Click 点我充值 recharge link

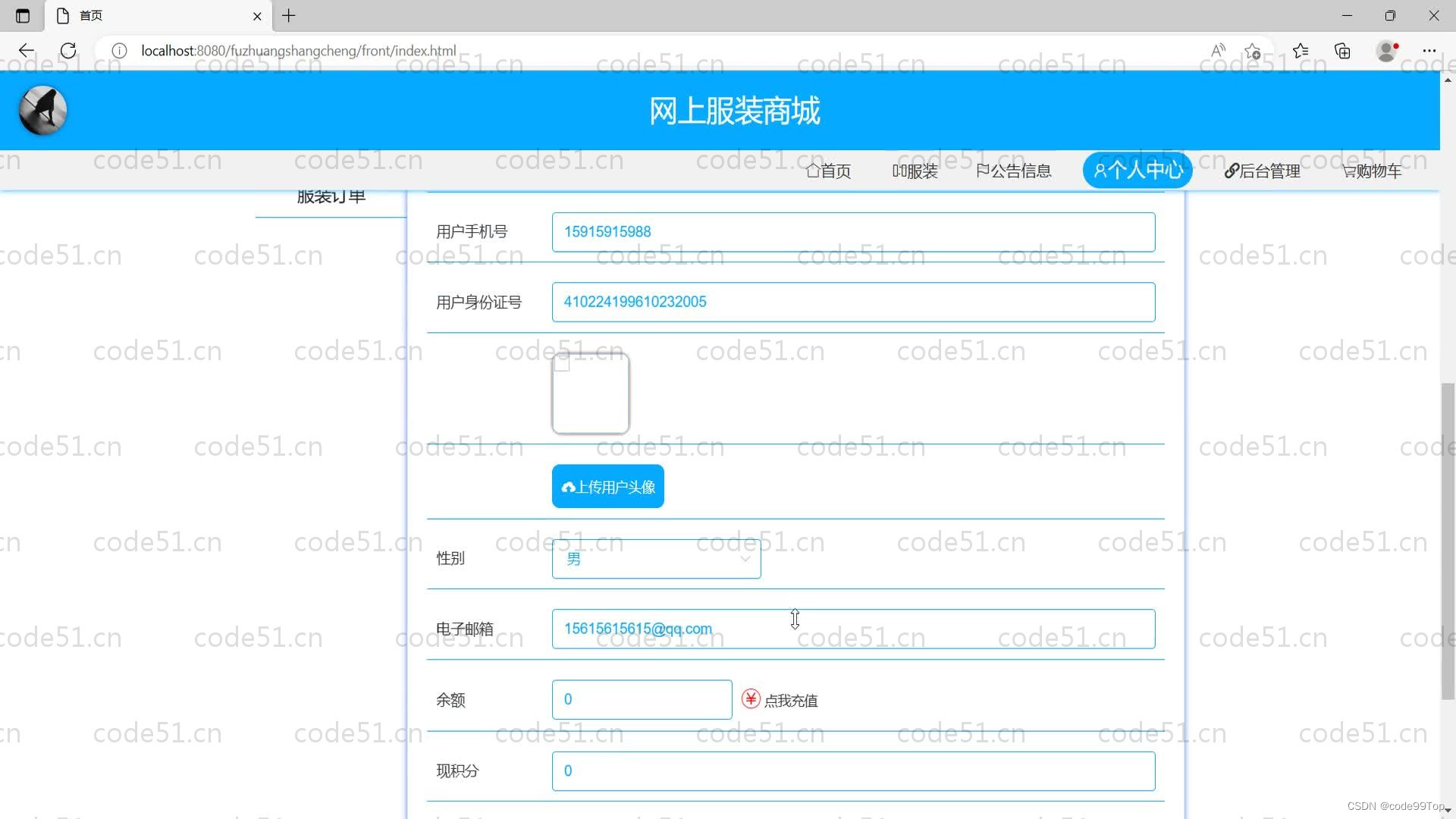click(x=791, y=701)
